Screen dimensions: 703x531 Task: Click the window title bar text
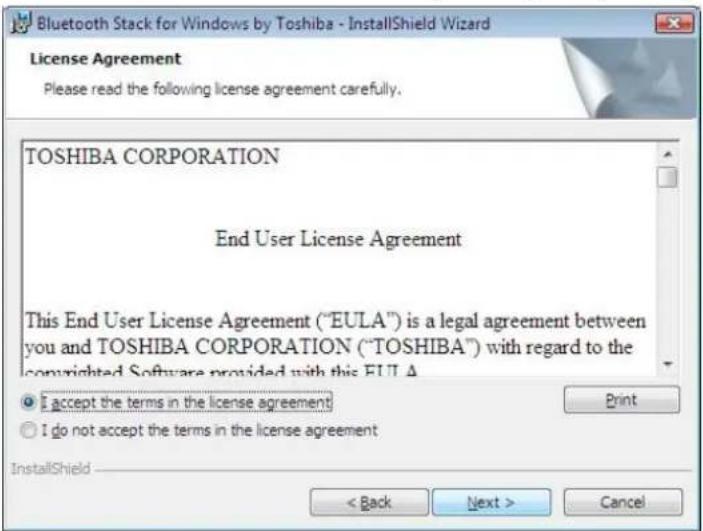coord(263,23)
